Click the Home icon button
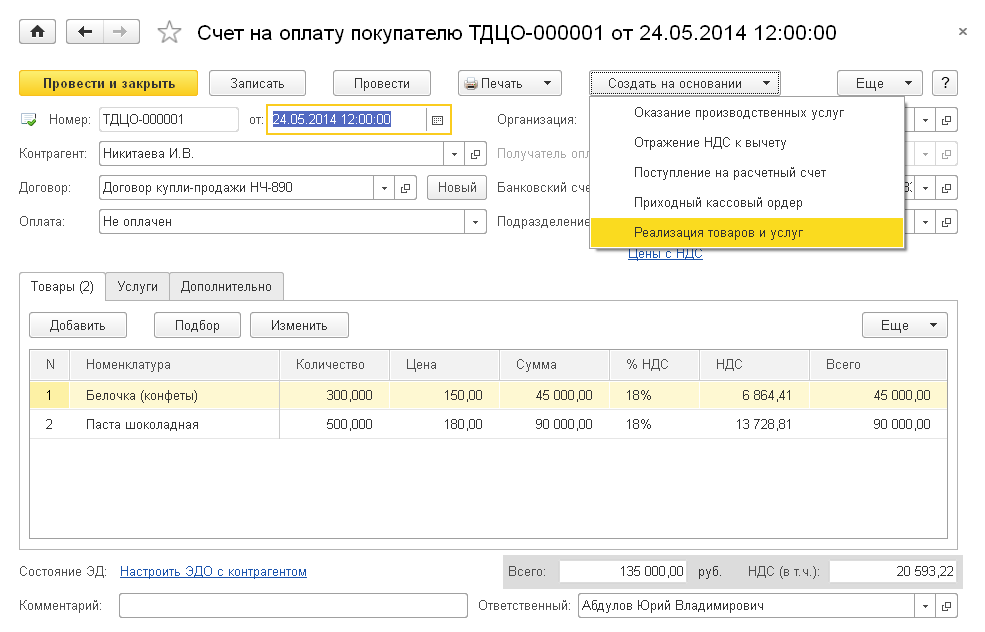Image resolution: width=985 pixels, height=632 pixels. [x=38, y=32]
